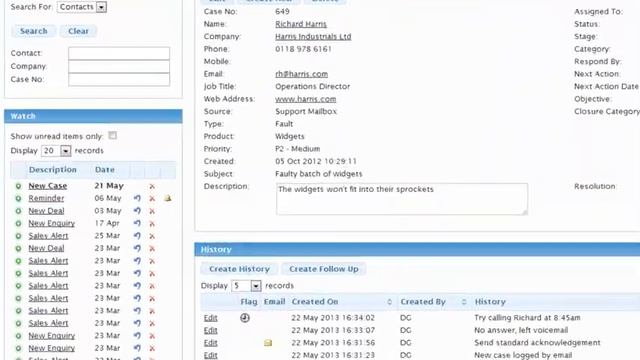Open Richard Harris contact link
This screenshot has height=360, width=640.
pyautogui.click(x=301, y=24)
